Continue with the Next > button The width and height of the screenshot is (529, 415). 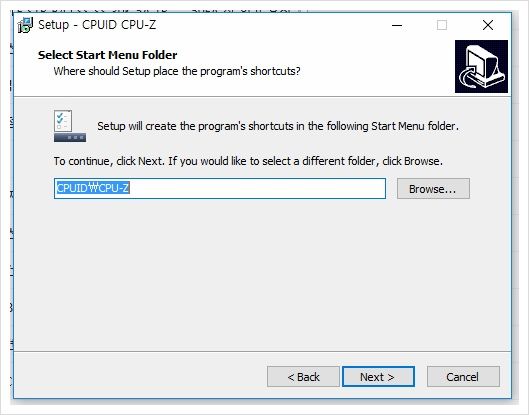[x=378, y=377]
